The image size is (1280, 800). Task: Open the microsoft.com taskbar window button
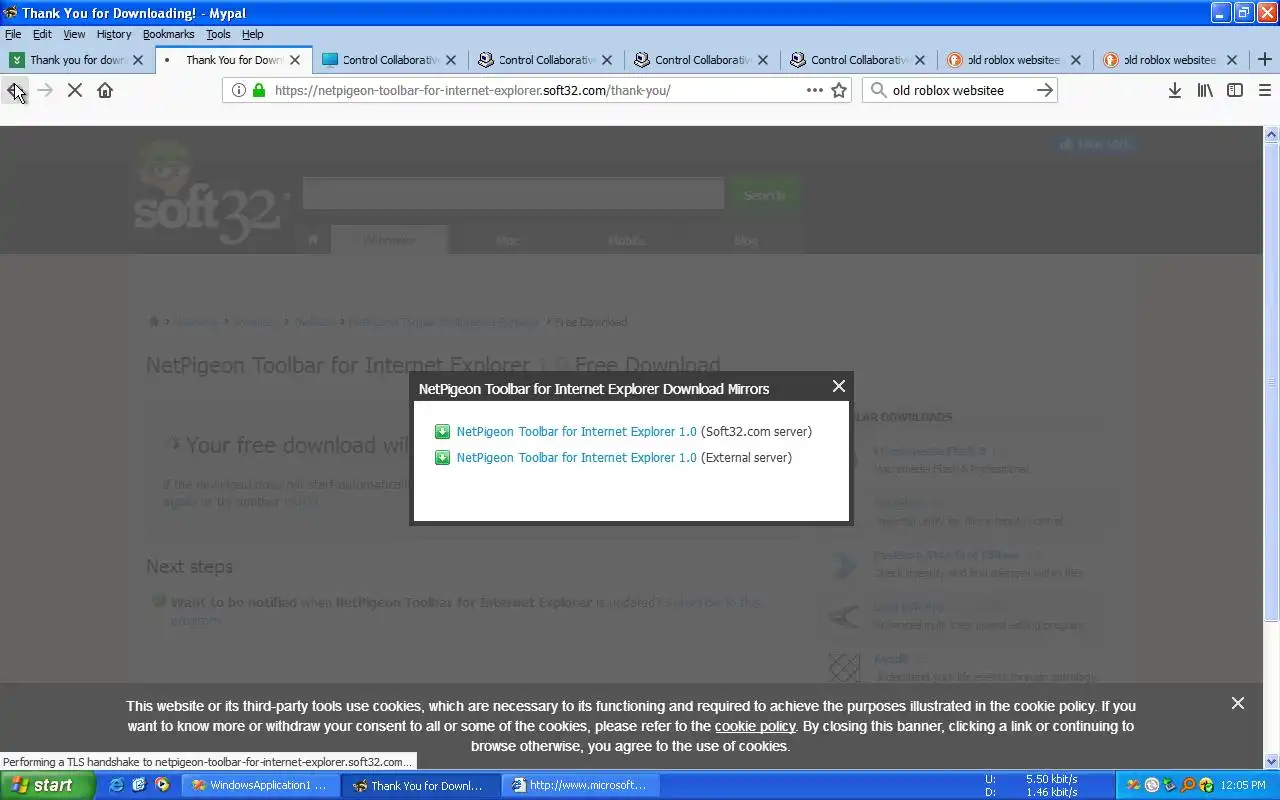point(580,785)
